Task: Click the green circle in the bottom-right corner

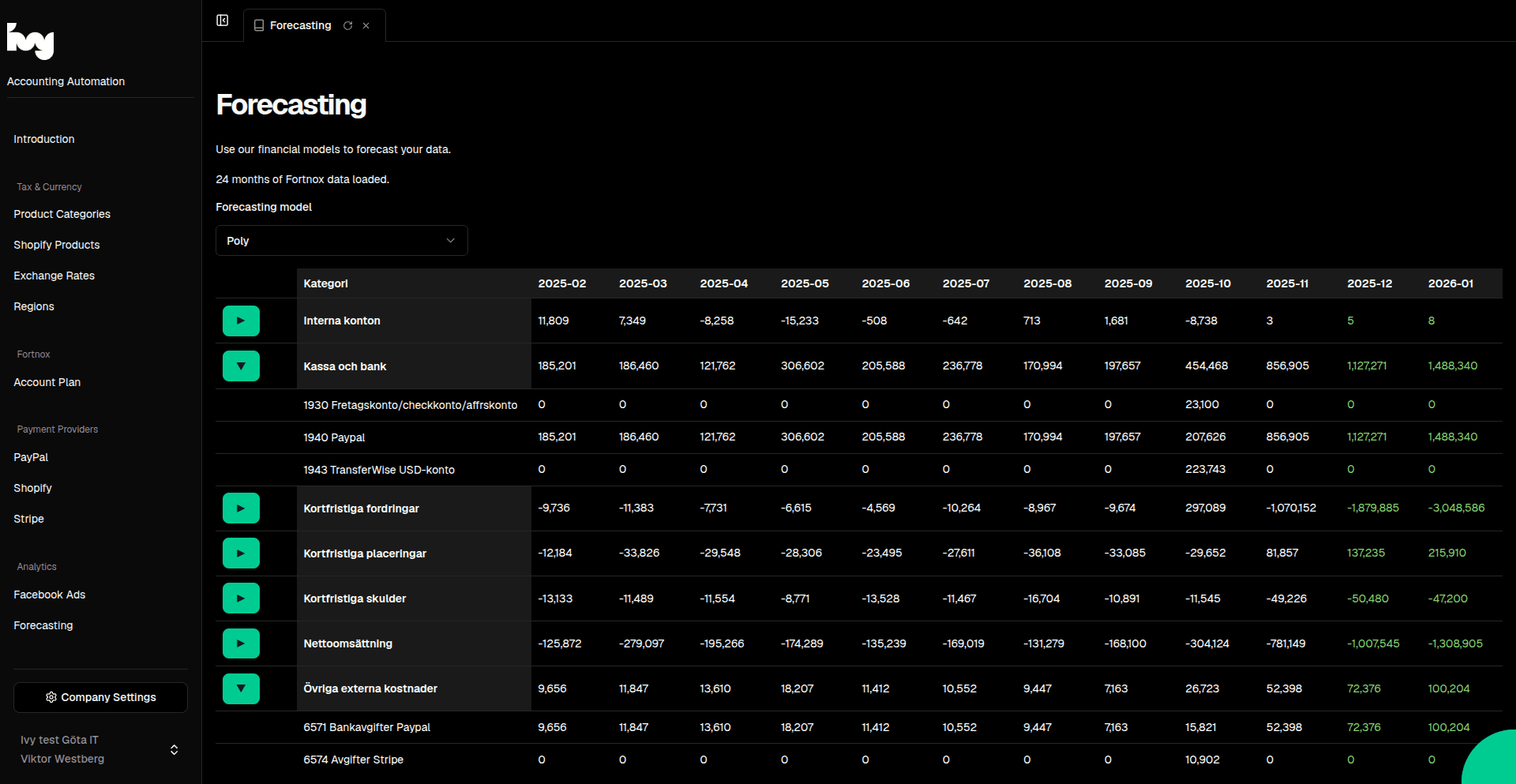Action: point(1500,770)
